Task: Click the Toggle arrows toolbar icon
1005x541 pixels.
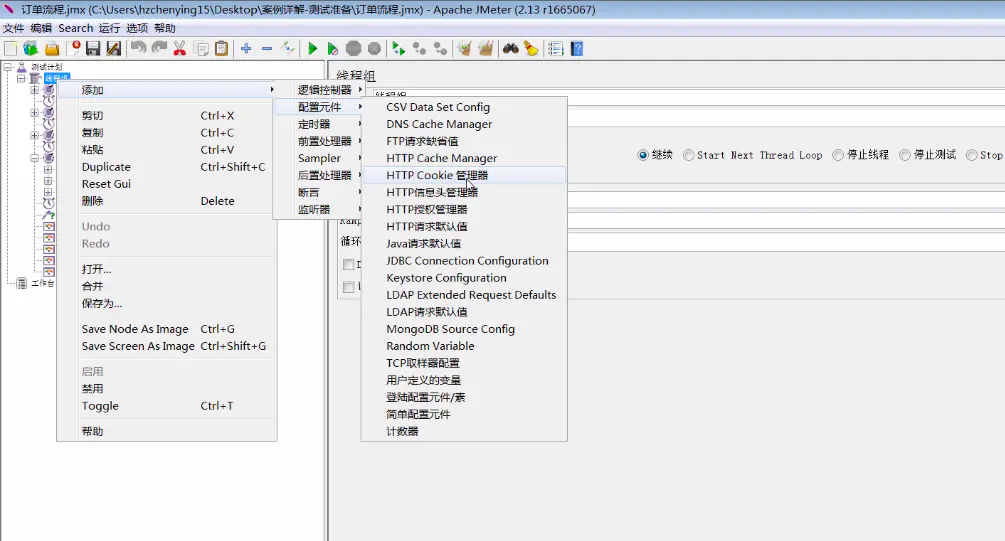Action: click(x=288, y=49)
